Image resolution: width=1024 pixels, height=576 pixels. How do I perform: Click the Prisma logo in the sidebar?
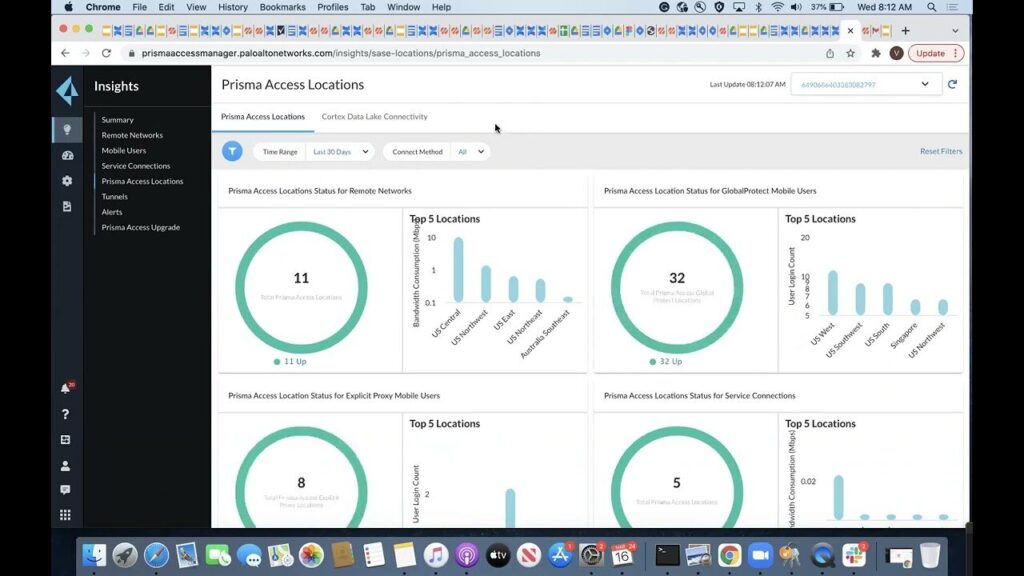67,90
